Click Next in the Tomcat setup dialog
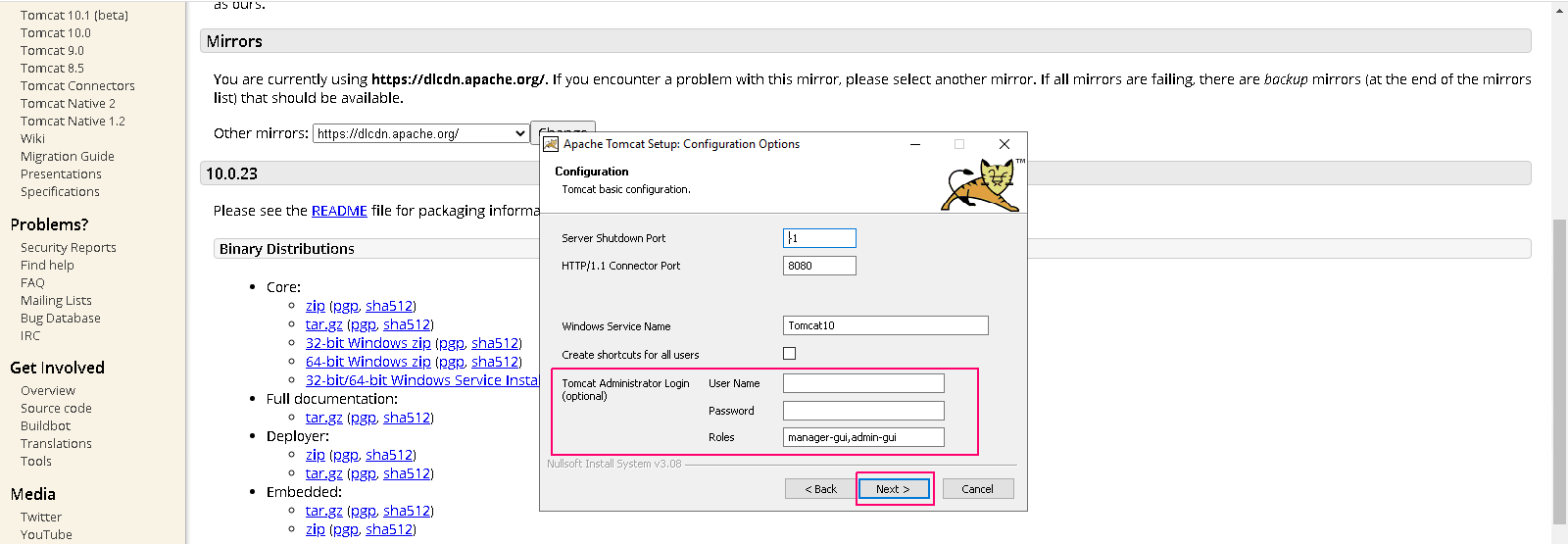 [x=894, y=489]
